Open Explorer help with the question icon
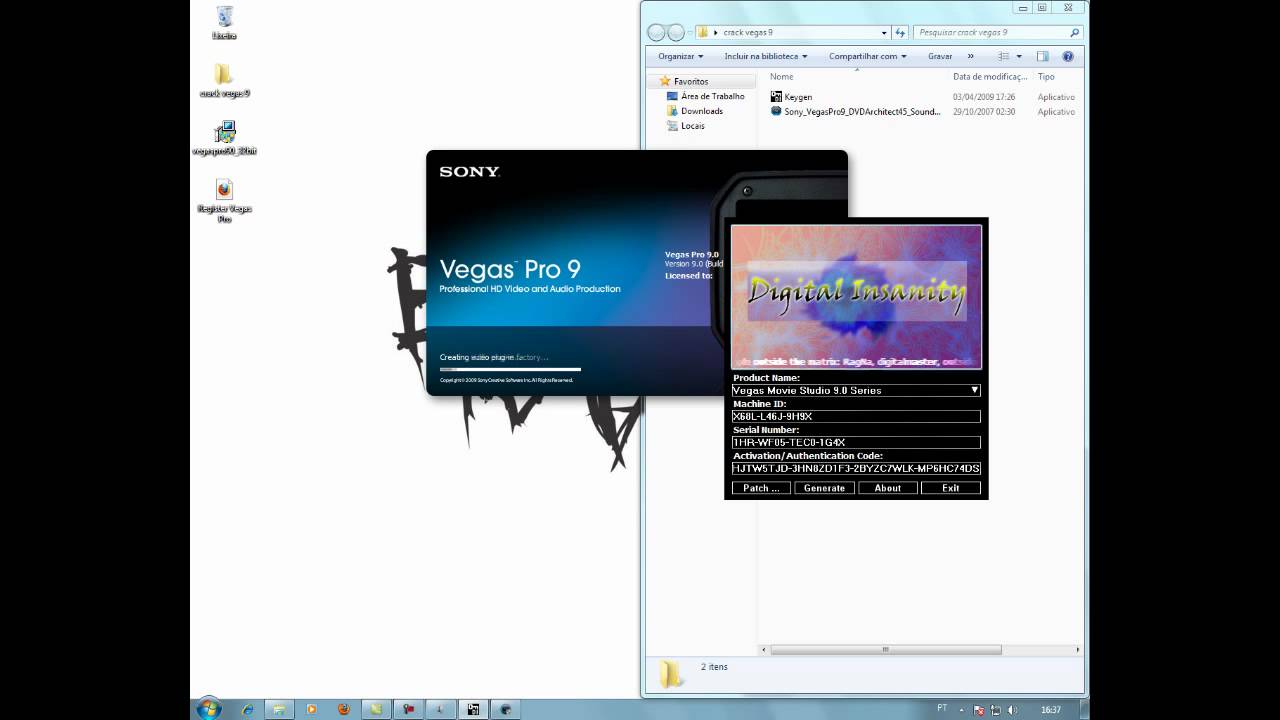 click(1068, 56)
